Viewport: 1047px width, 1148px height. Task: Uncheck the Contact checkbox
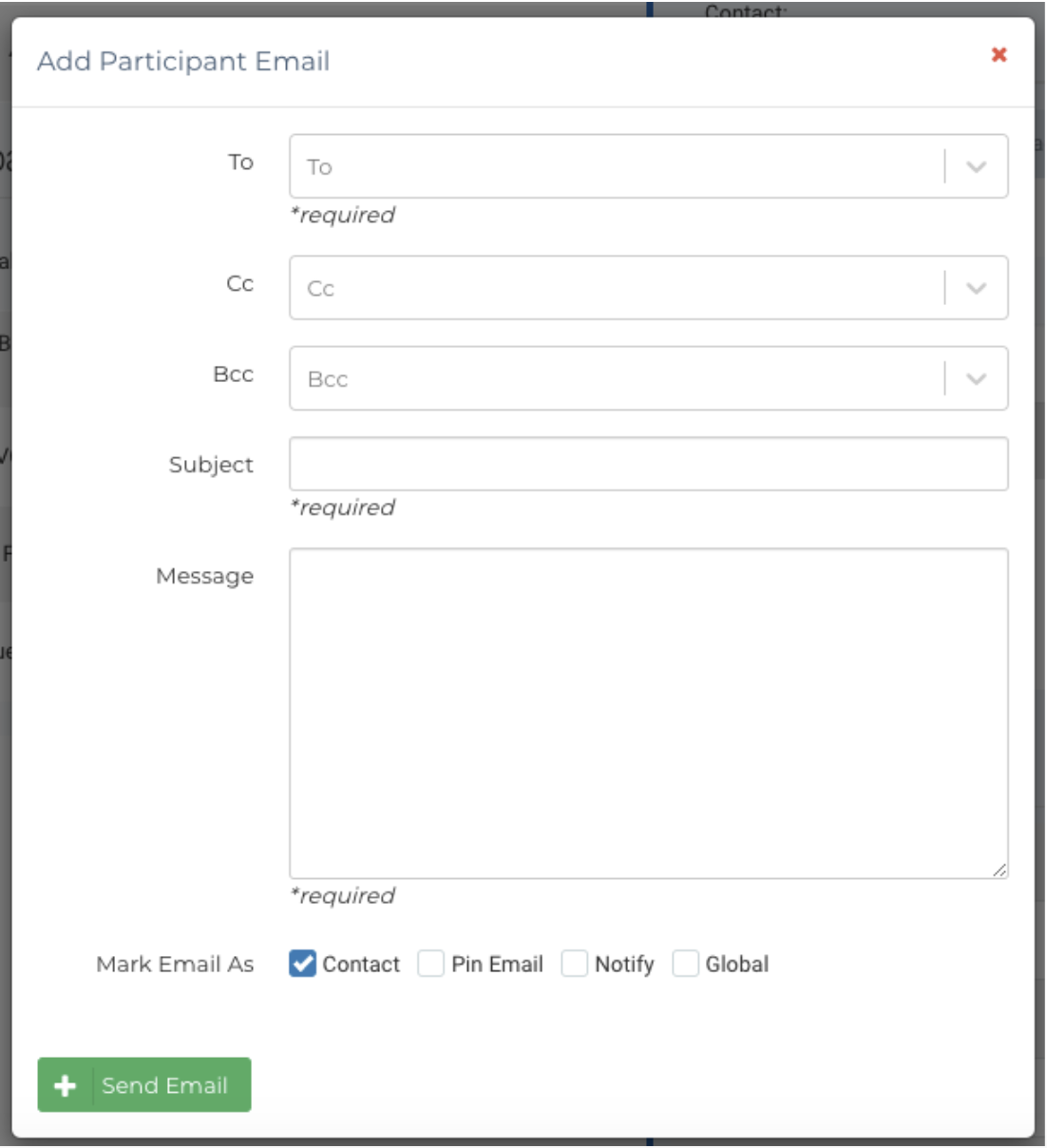(x=302, y=964)
